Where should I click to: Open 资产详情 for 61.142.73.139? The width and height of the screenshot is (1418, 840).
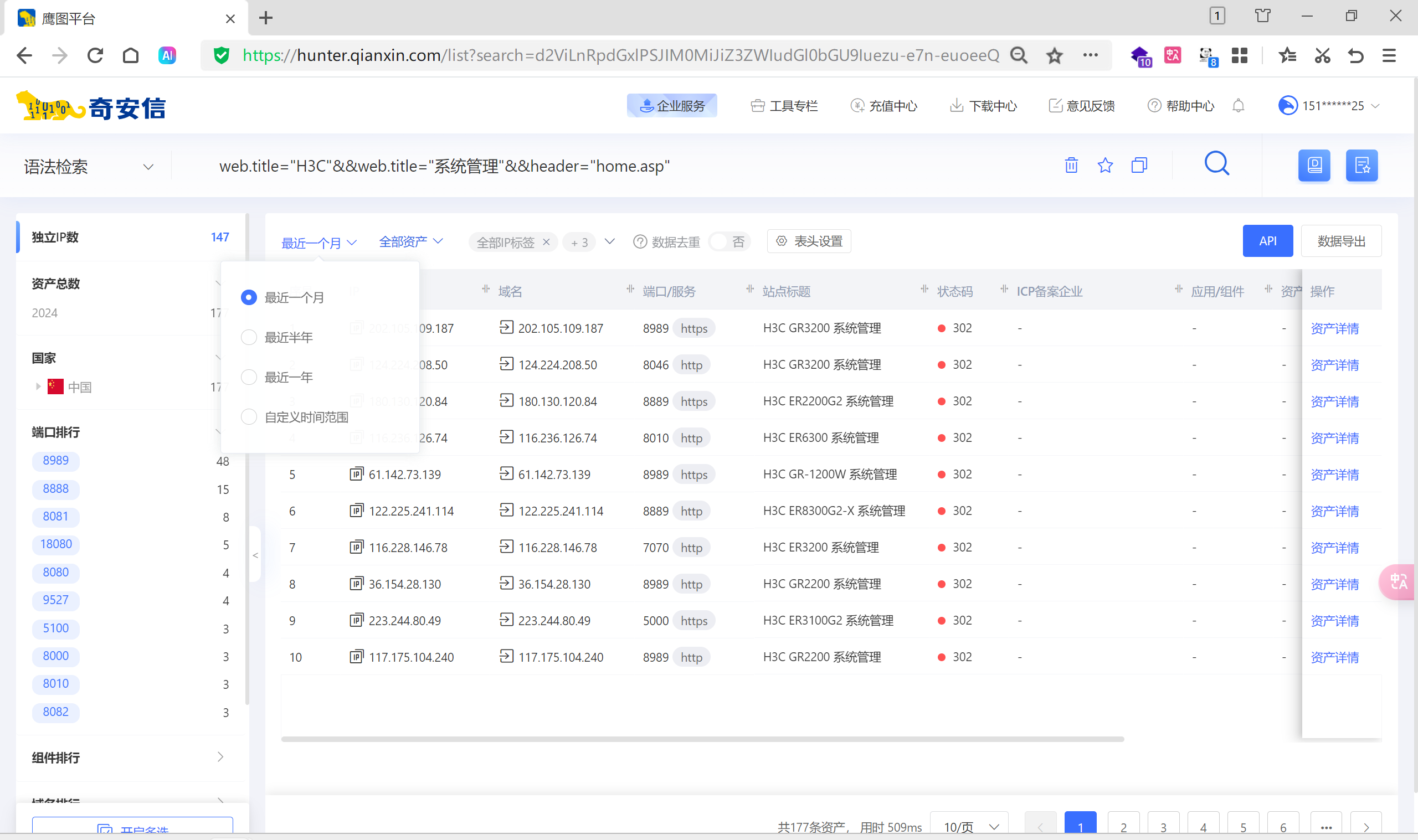(x=1334, y=475)
